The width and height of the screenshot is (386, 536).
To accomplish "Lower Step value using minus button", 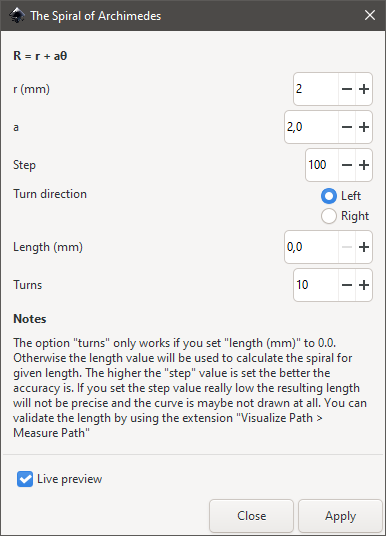I will click(x=347, y=165).
